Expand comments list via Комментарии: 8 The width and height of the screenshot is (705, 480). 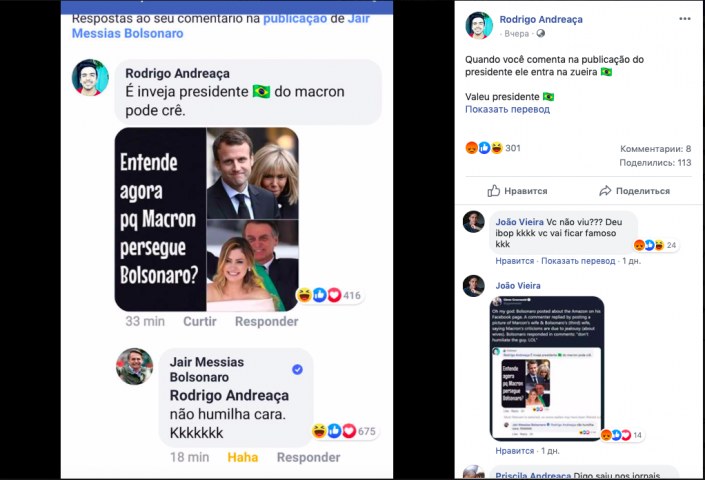[x=655, y=148]
